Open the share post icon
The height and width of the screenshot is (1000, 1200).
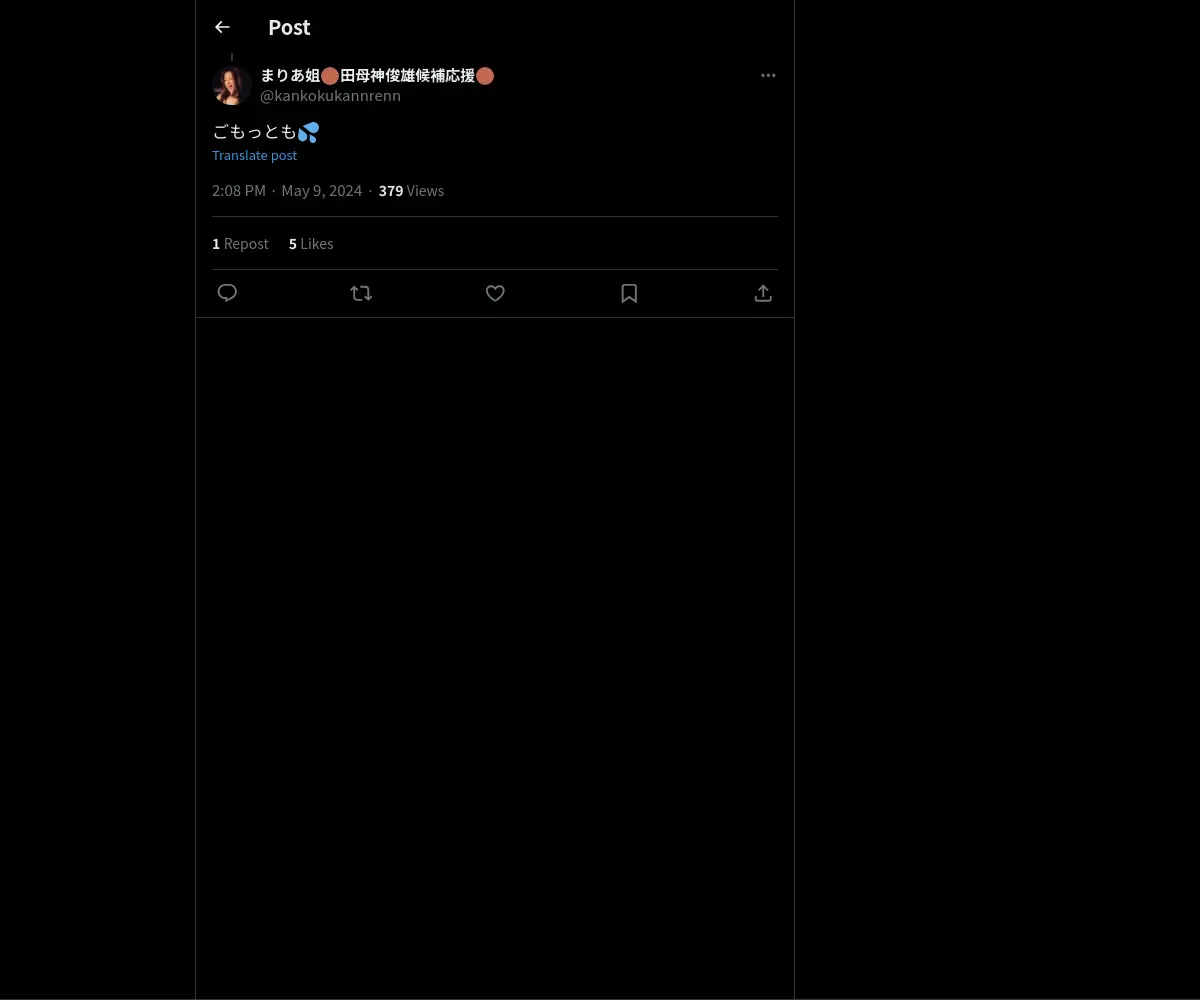click(763, 293)
